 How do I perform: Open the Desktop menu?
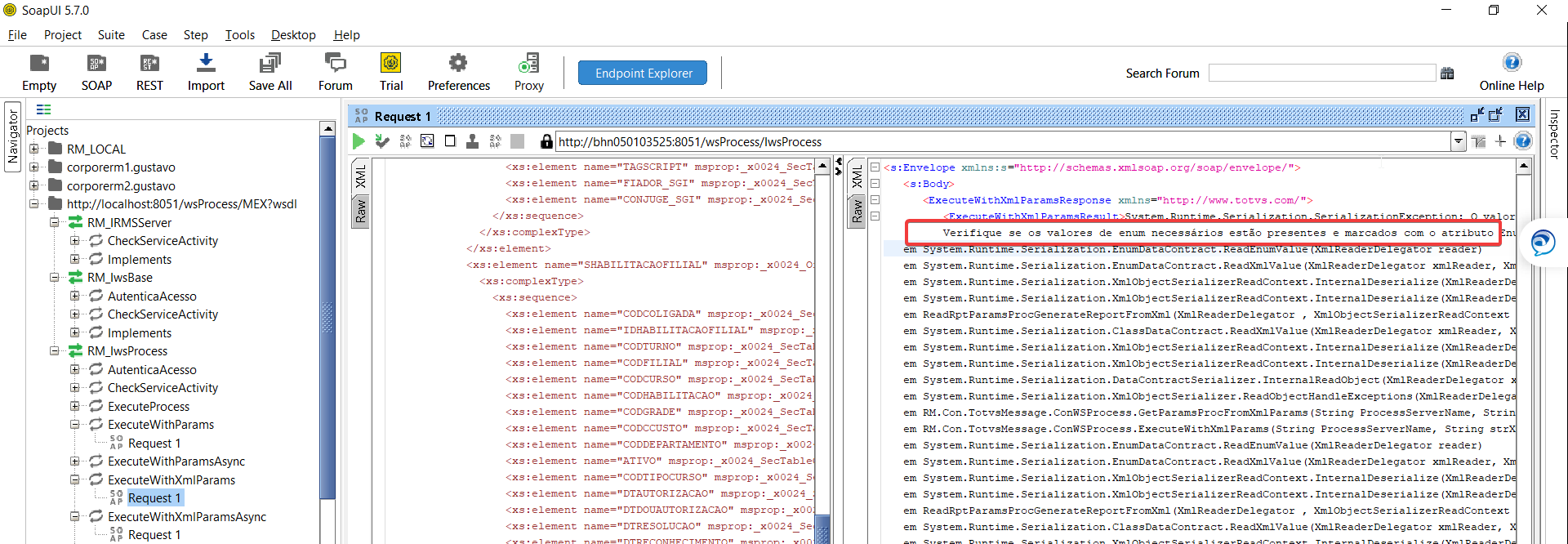(x=293, y=34)
